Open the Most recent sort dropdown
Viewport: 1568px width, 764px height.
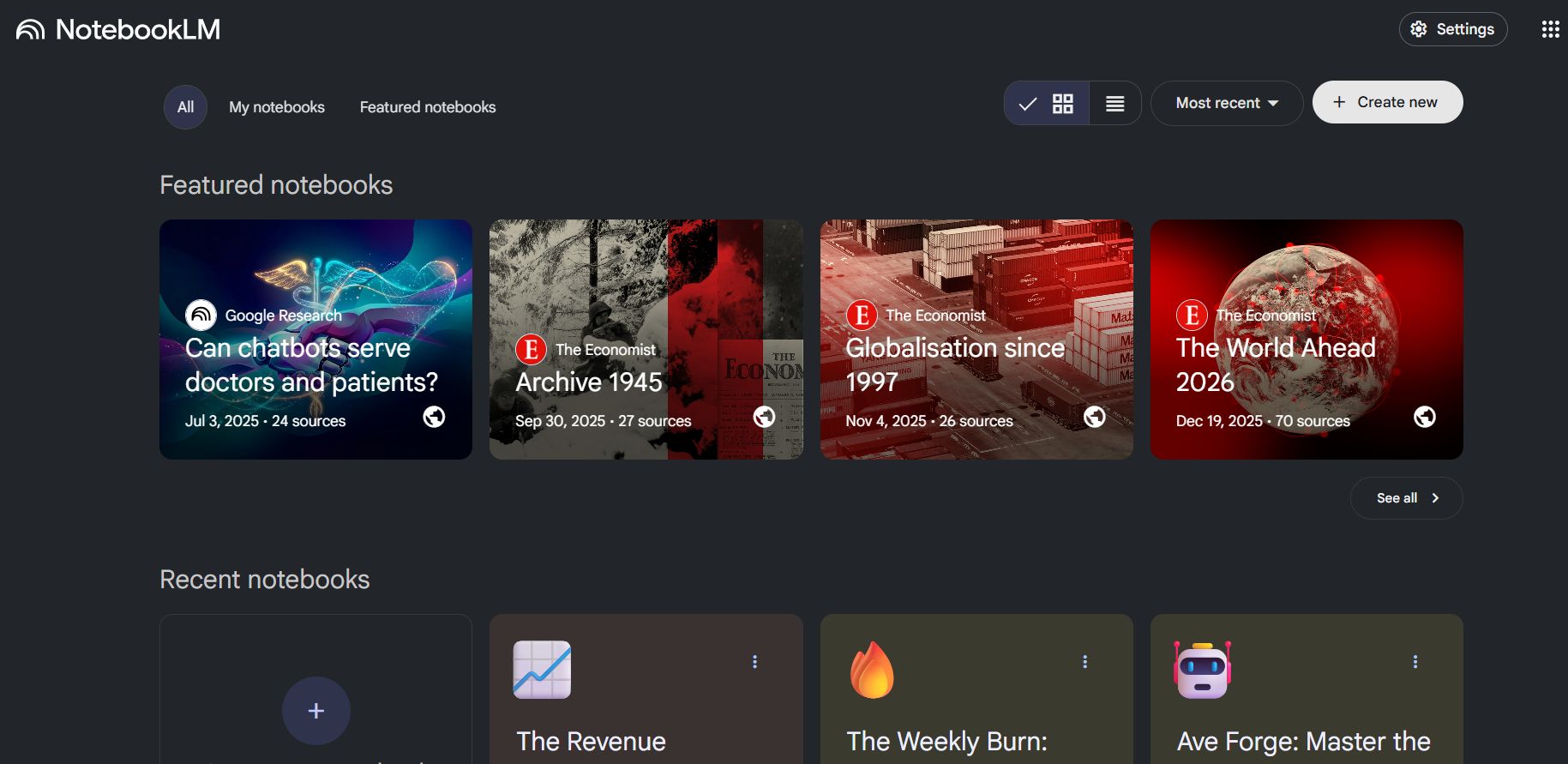point(1227,103)
